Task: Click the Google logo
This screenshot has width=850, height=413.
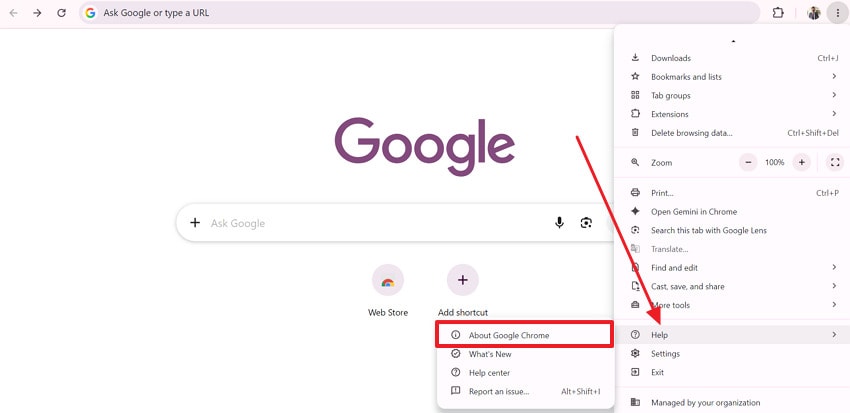Action: point(424,146)
